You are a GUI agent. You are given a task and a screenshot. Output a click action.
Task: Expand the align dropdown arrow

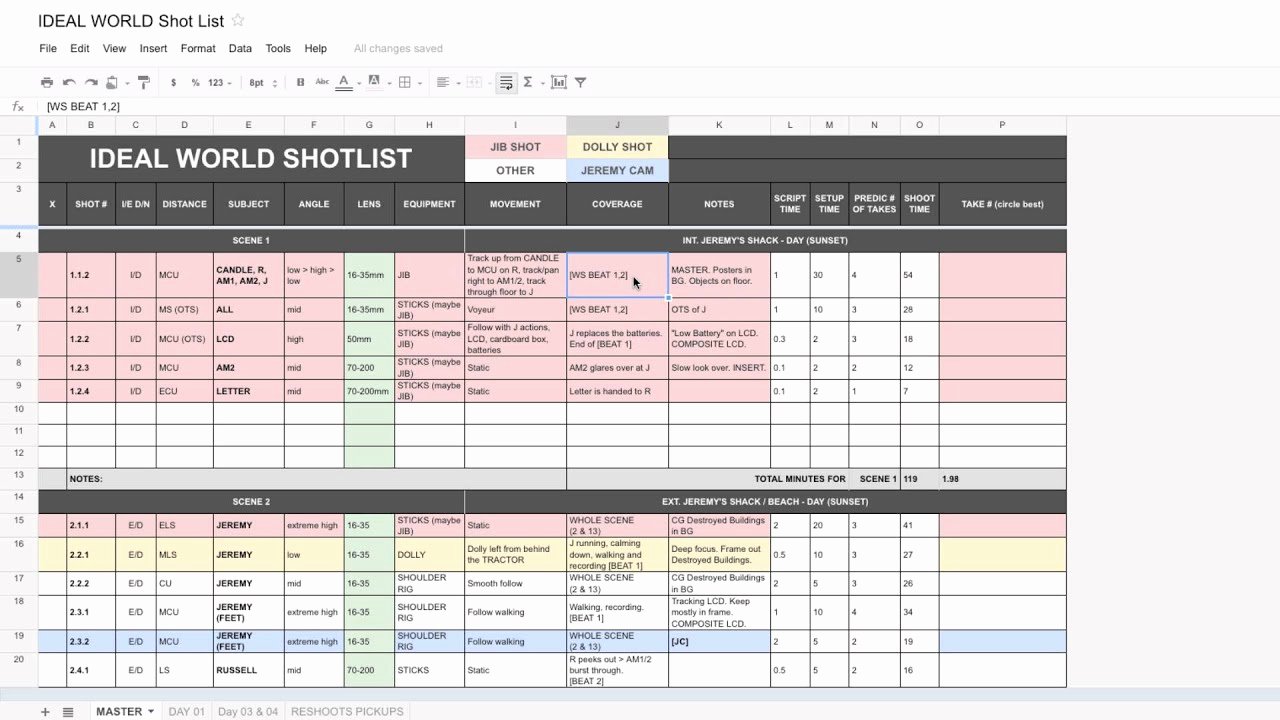457,83
